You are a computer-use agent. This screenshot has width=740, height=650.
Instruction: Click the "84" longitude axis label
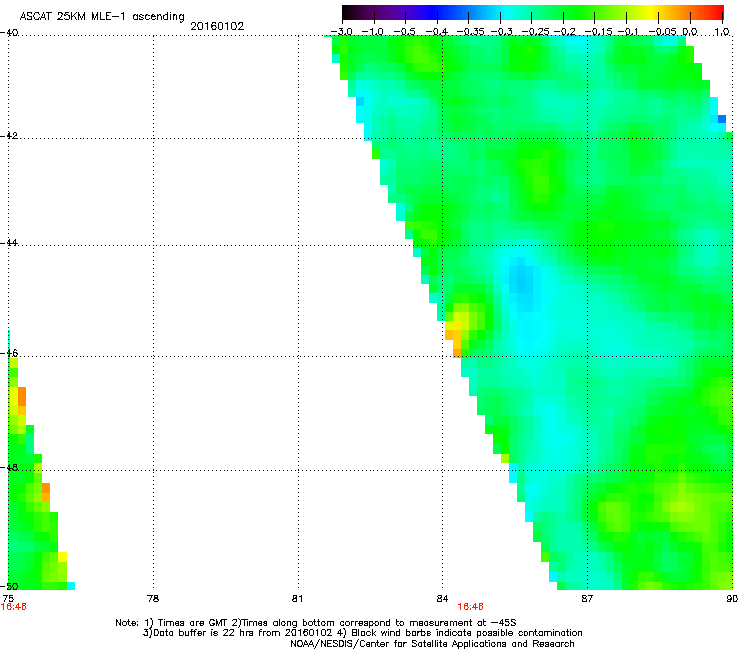tap(442, 599)
